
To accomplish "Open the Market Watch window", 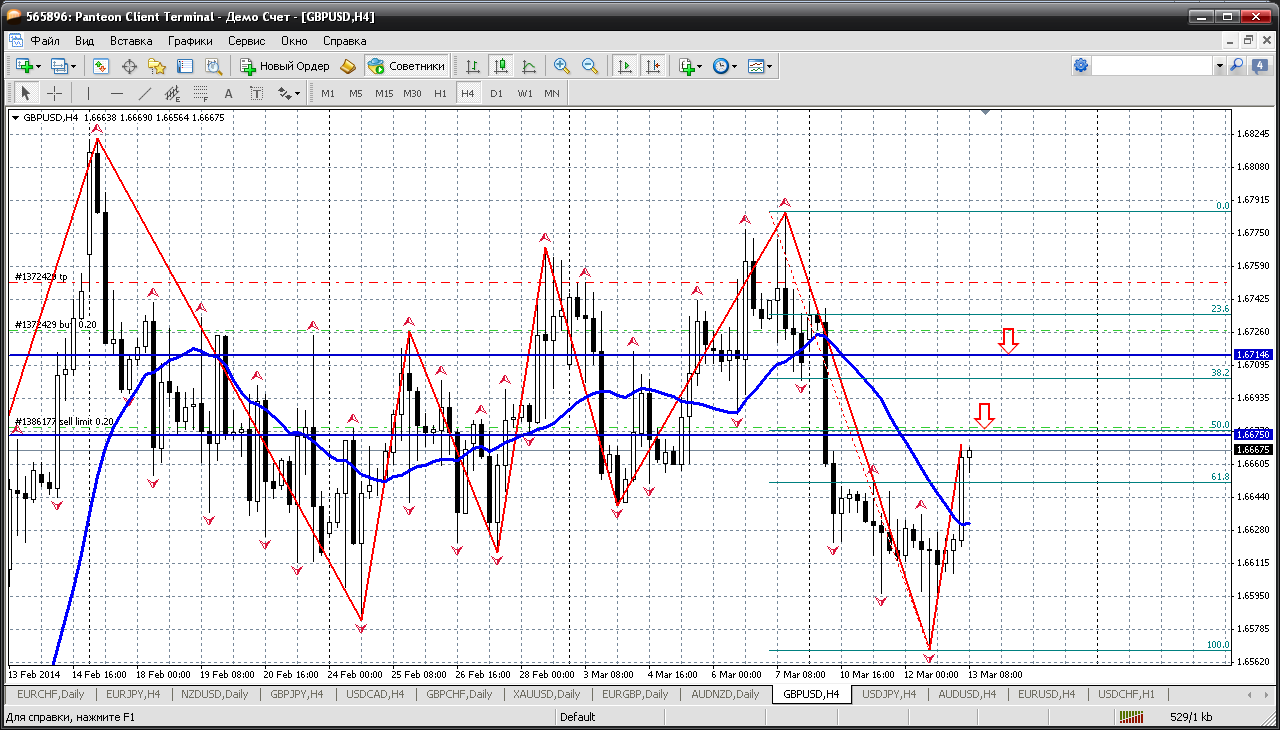I will click(101, 66).
